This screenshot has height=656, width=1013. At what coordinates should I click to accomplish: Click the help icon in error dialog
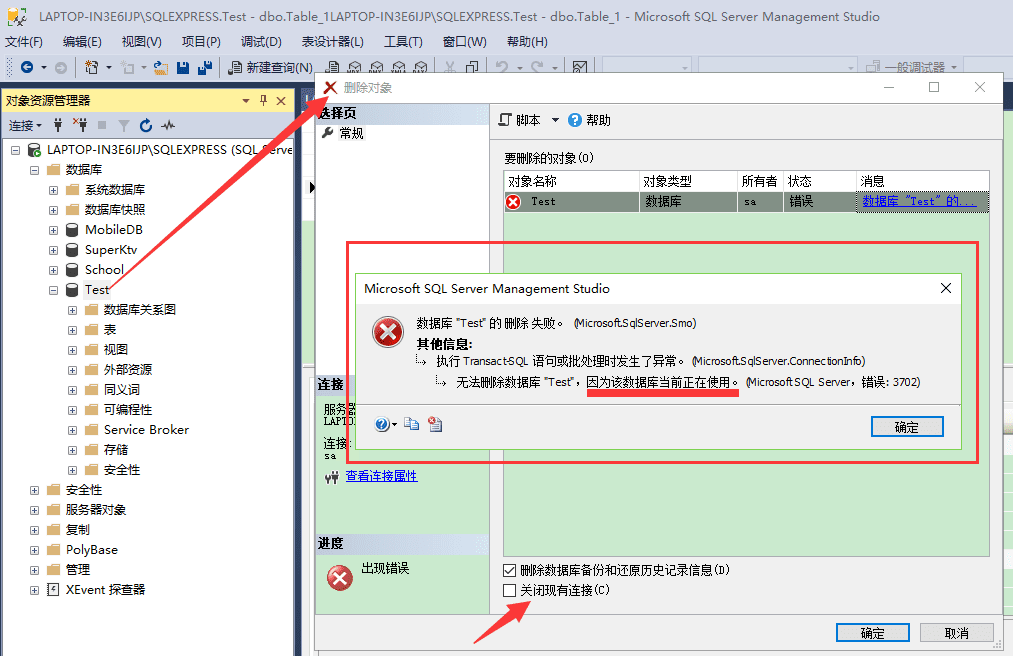coord(382,425)
